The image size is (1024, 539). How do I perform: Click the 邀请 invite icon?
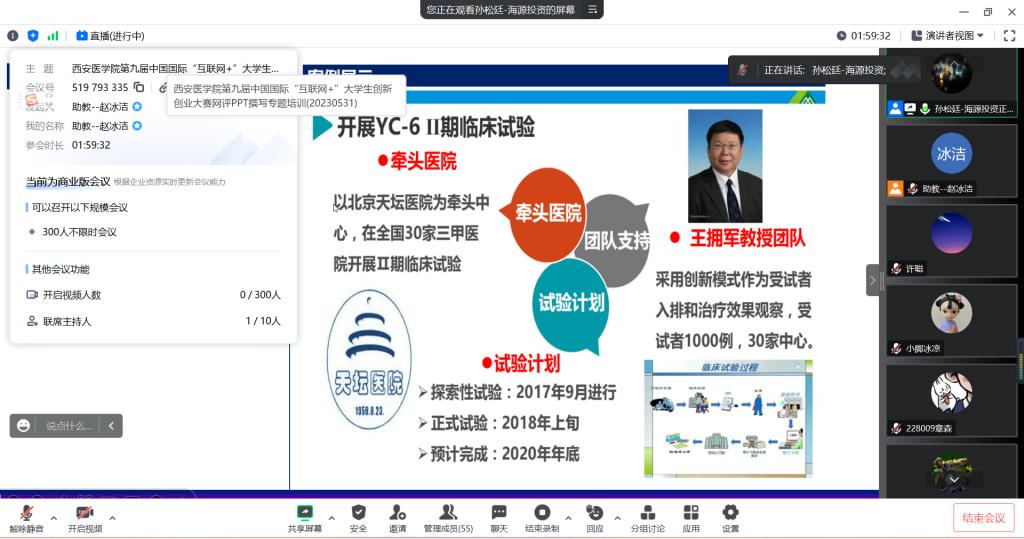tap(398, 513)
